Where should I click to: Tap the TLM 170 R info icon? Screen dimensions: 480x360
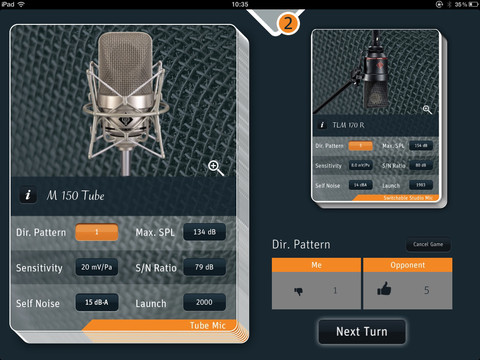coord(322,125)
